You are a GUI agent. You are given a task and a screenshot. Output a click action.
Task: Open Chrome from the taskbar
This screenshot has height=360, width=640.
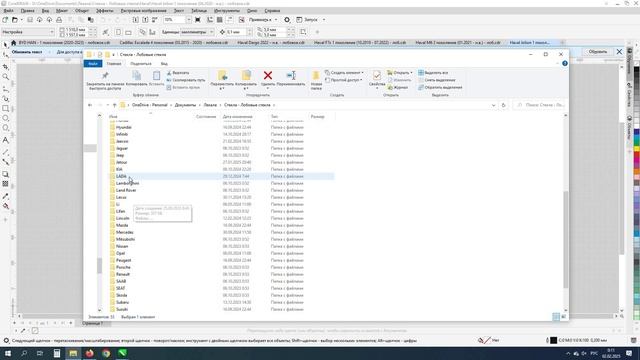point(106,353)
